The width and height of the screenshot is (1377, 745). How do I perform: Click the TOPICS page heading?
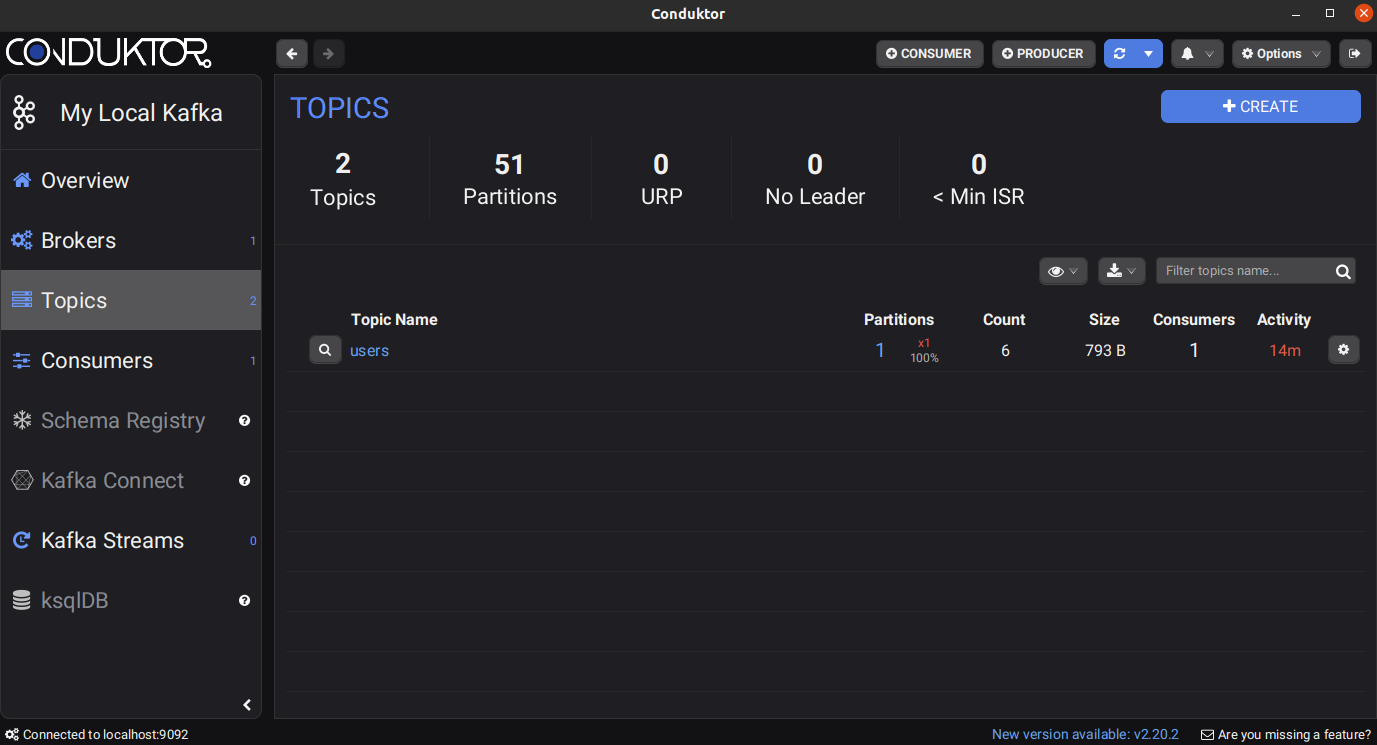click(x=340, y=108)
